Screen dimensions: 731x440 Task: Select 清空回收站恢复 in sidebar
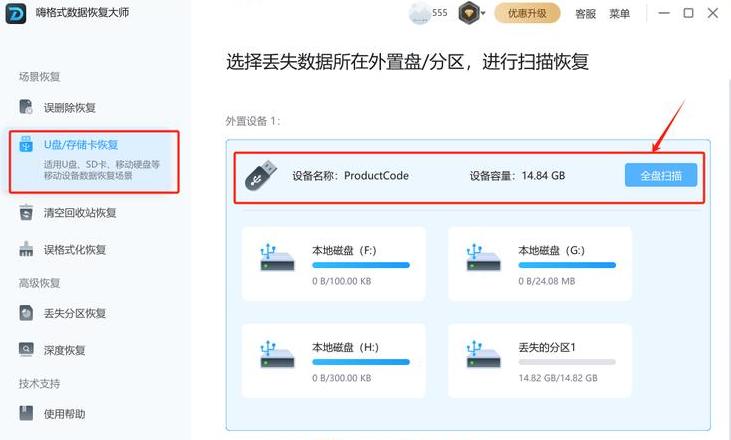(x=80, y=213)
